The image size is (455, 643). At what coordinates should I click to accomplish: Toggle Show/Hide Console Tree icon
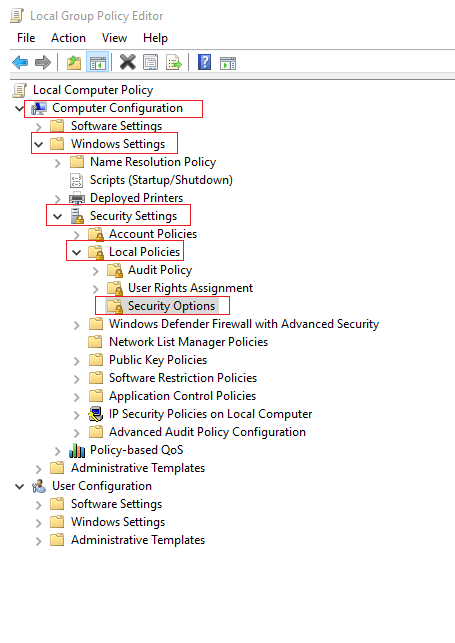[98, 63]
